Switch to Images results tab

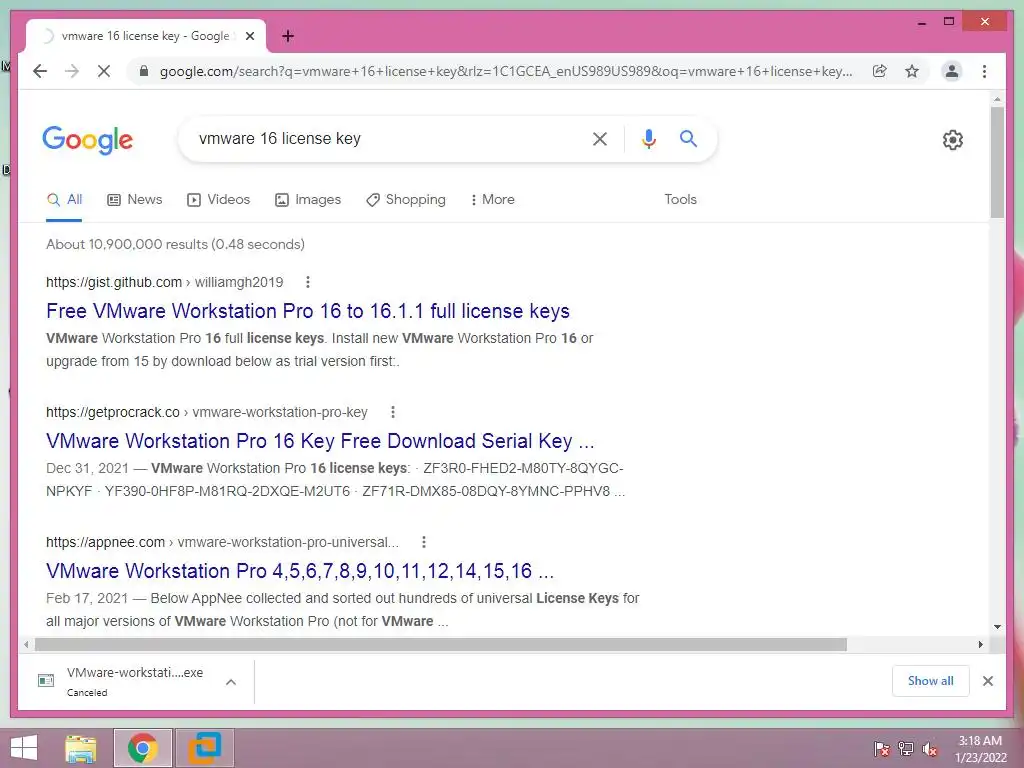coord(308,199)
